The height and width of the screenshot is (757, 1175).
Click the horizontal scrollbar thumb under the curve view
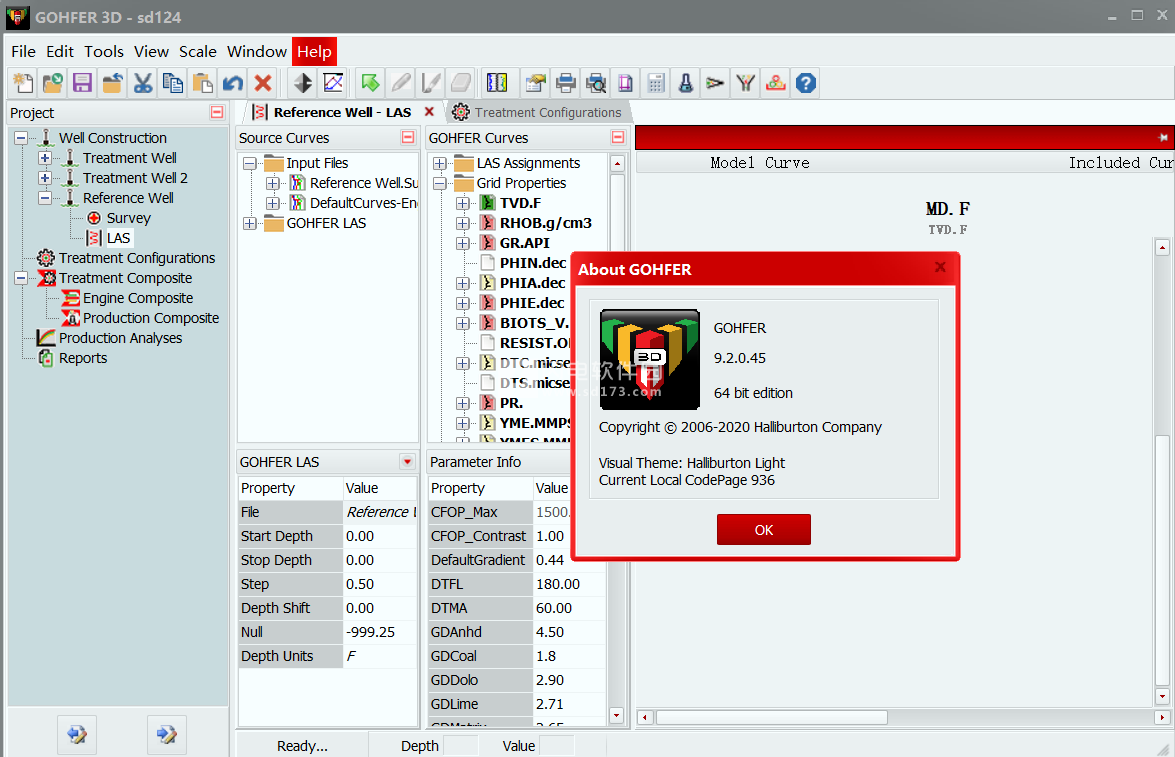click(x=772, y=717)
